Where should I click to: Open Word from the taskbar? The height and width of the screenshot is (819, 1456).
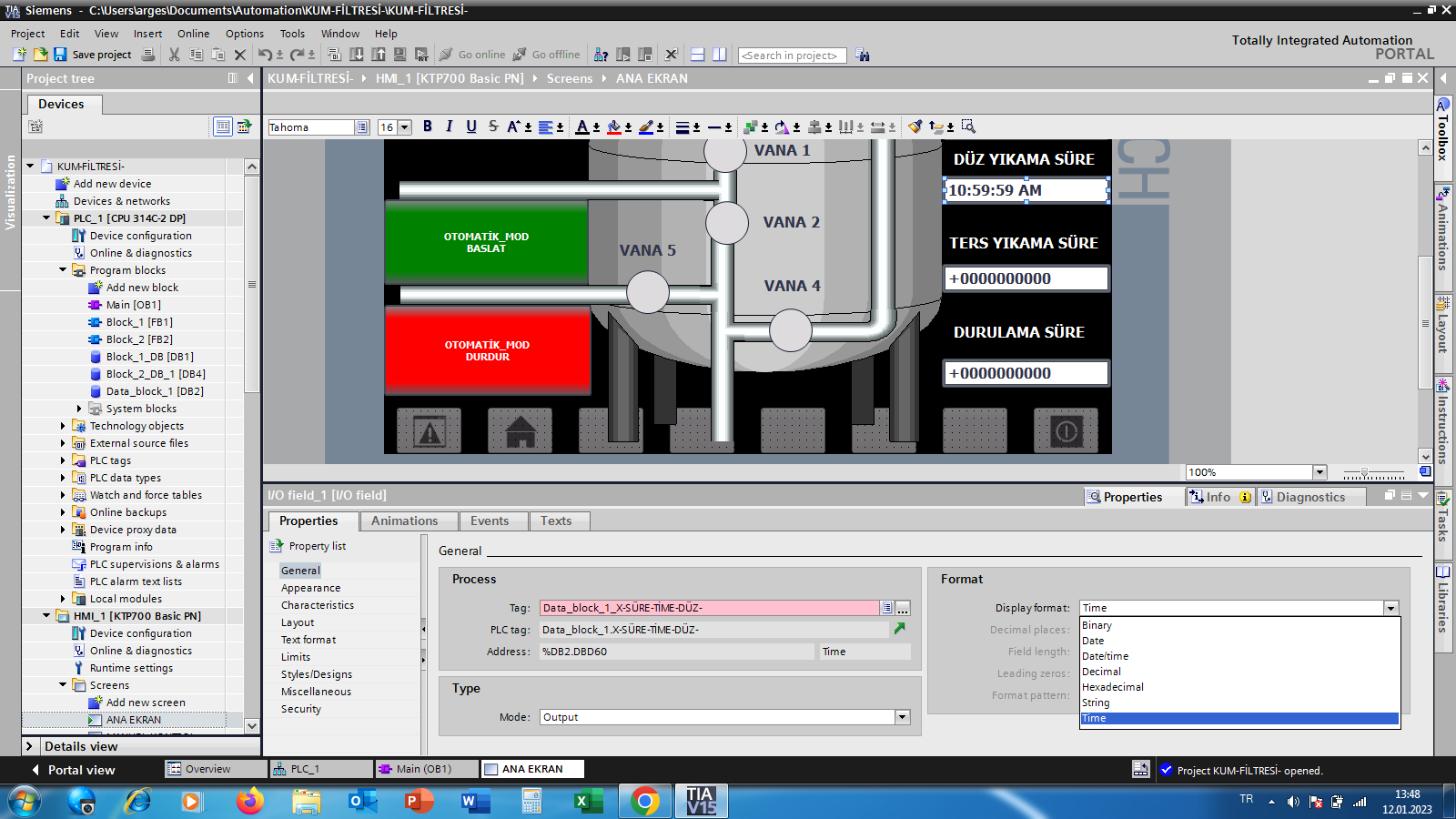[474, 801]
